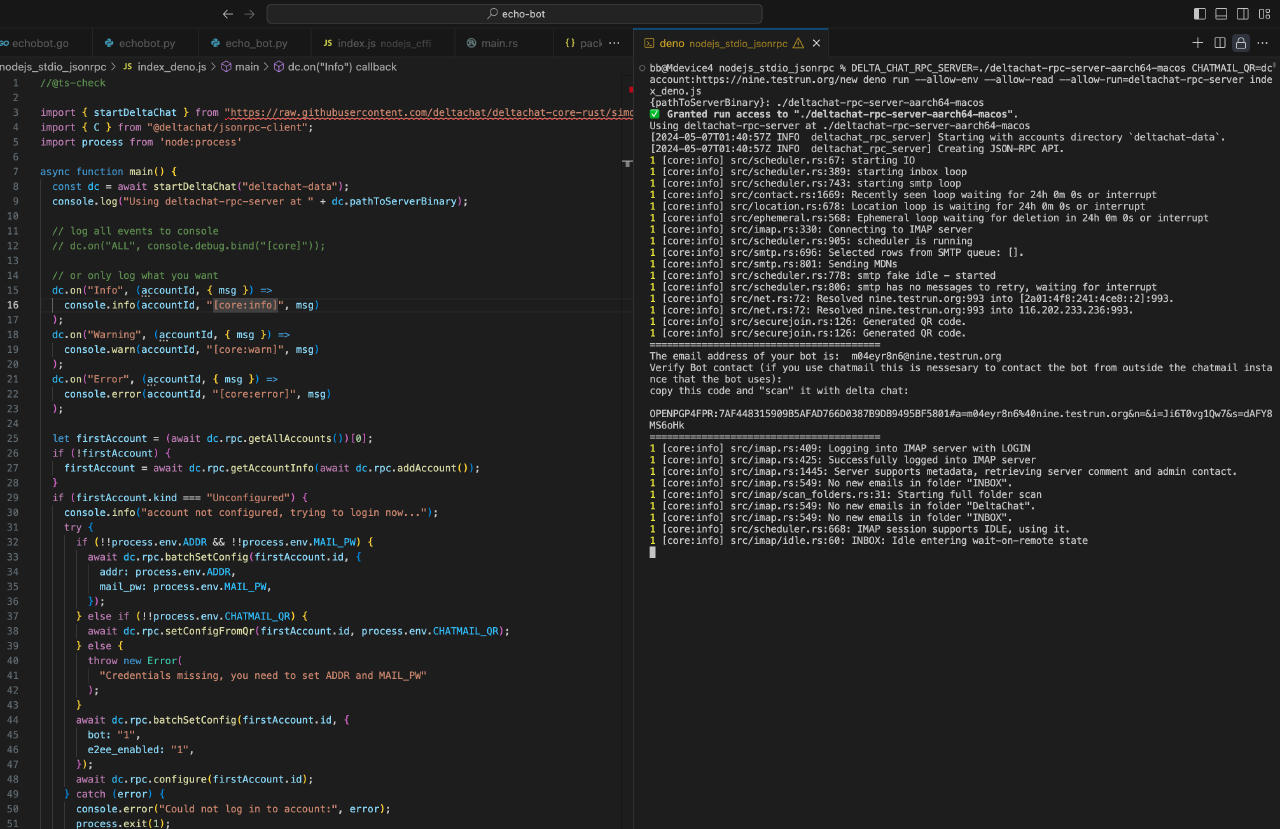Expand the main breadcrumb symbol

246,67
